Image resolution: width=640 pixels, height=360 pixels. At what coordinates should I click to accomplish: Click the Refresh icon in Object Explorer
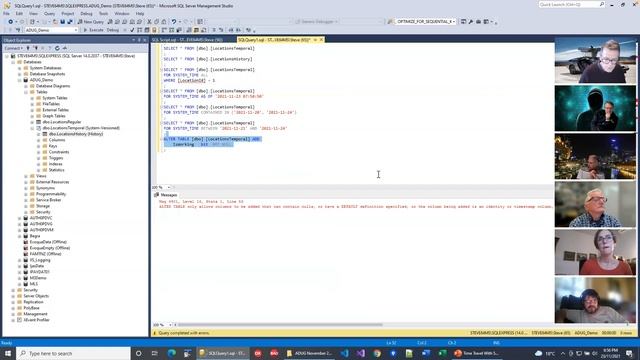(57, 48)
